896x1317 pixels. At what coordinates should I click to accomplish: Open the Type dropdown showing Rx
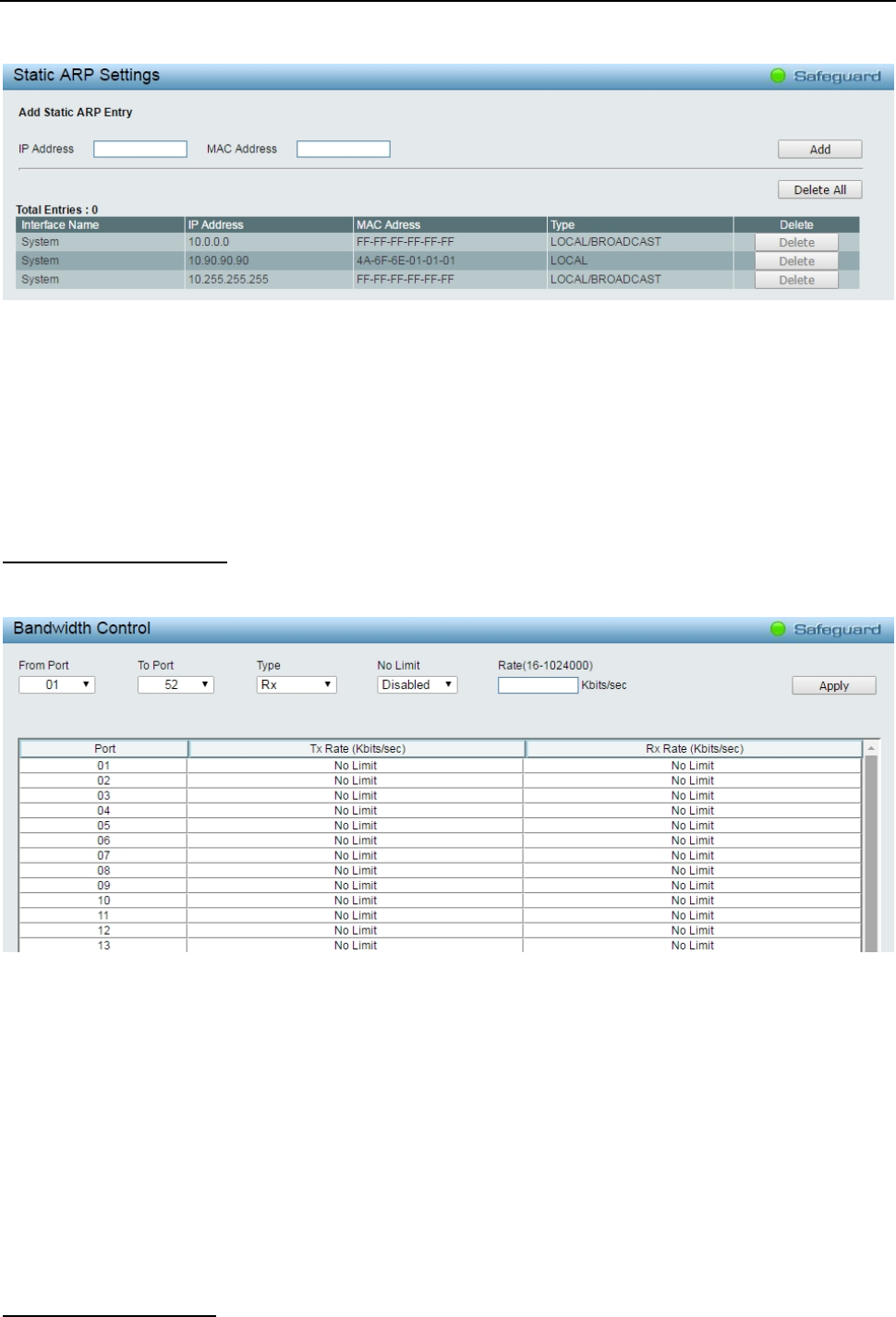click(x=297, y=684)
